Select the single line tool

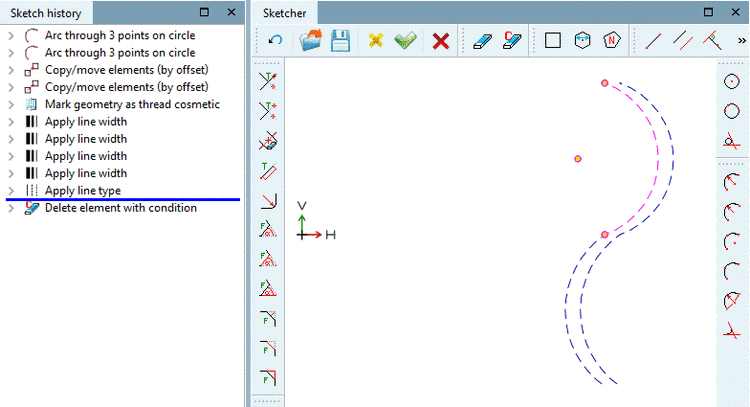653,41
